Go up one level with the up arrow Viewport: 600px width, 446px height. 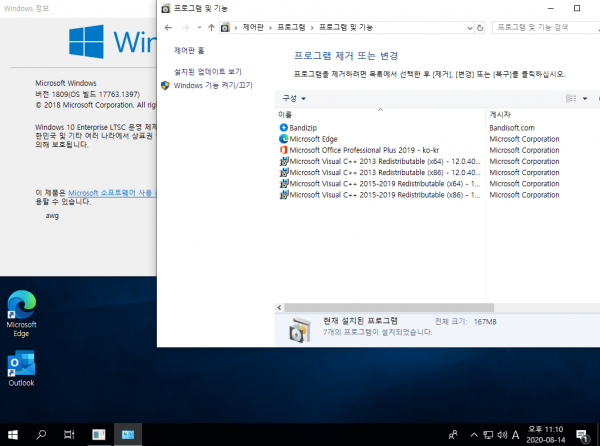click(211, 28)
